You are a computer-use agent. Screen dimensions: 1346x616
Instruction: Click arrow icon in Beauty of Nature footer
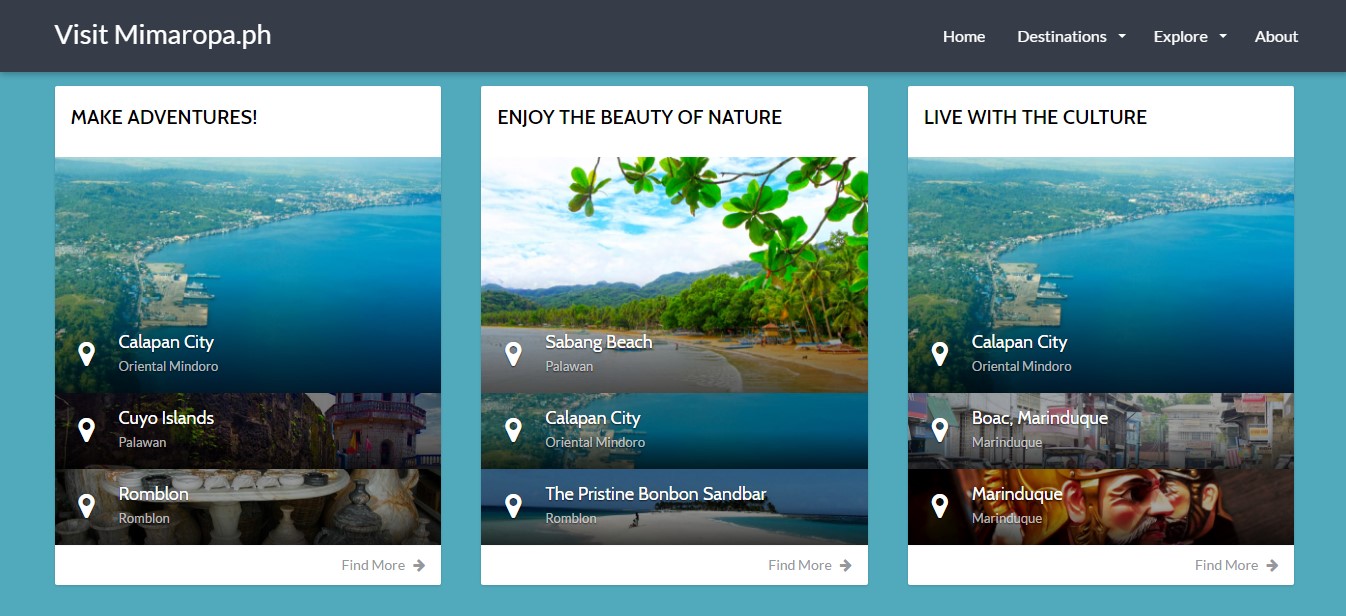pyautogui.click(x=846, y=565)
